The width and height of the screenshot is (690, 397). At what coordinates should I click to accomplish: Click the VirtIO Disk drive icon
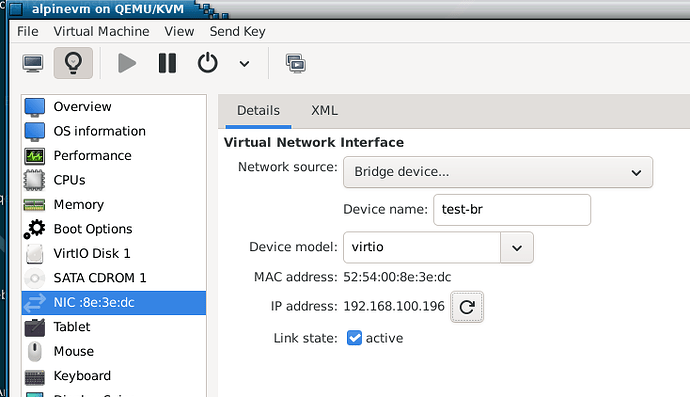point(35,254)
